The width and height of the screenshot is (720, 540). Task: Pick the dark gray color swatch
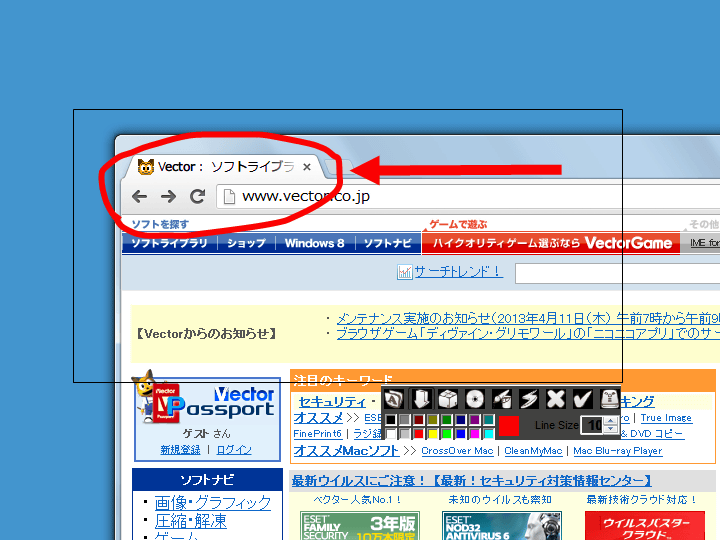click(x=405, y=420)
